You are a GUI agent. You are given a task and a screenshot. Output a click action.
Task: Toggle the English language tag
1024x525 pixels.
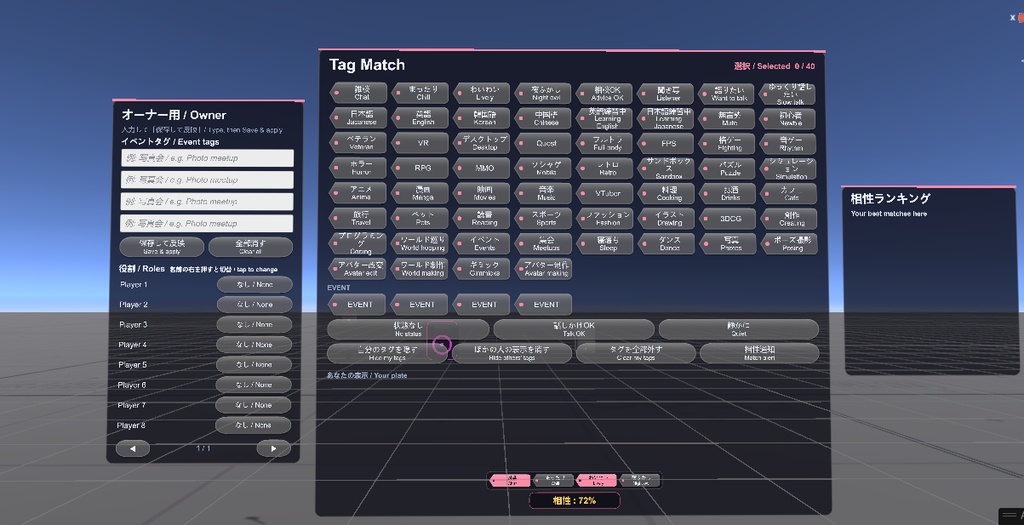tap(420, 118)
